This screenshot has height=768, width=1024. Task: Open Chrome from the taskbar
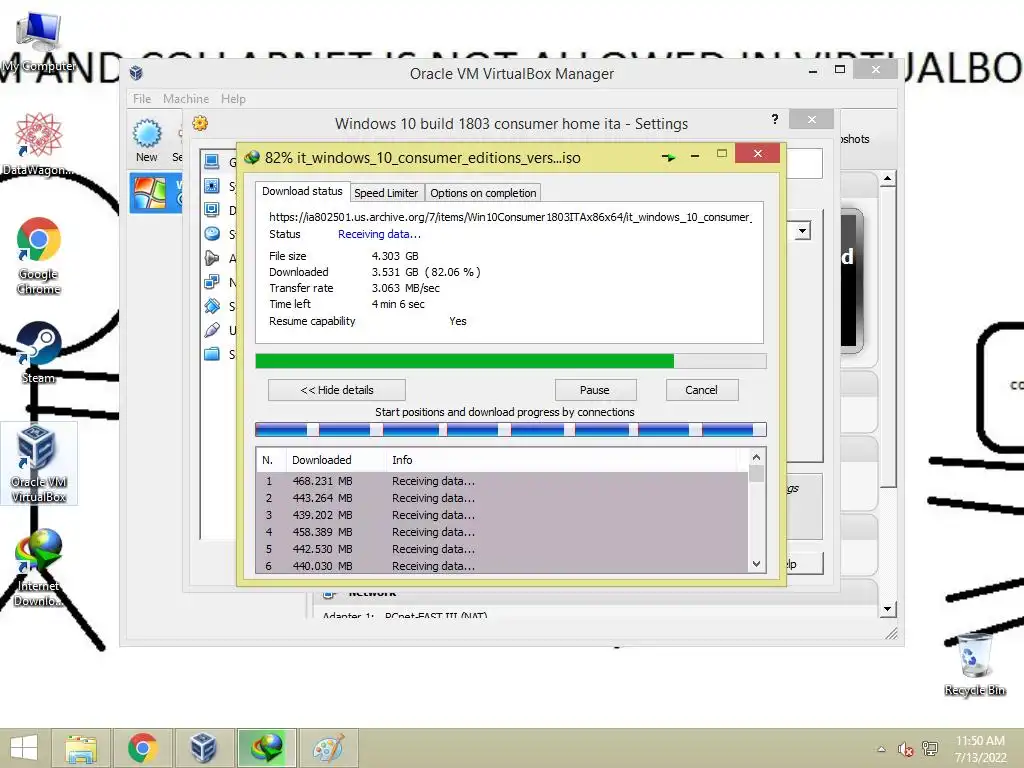pyautogui.click(x=143, y=748)
